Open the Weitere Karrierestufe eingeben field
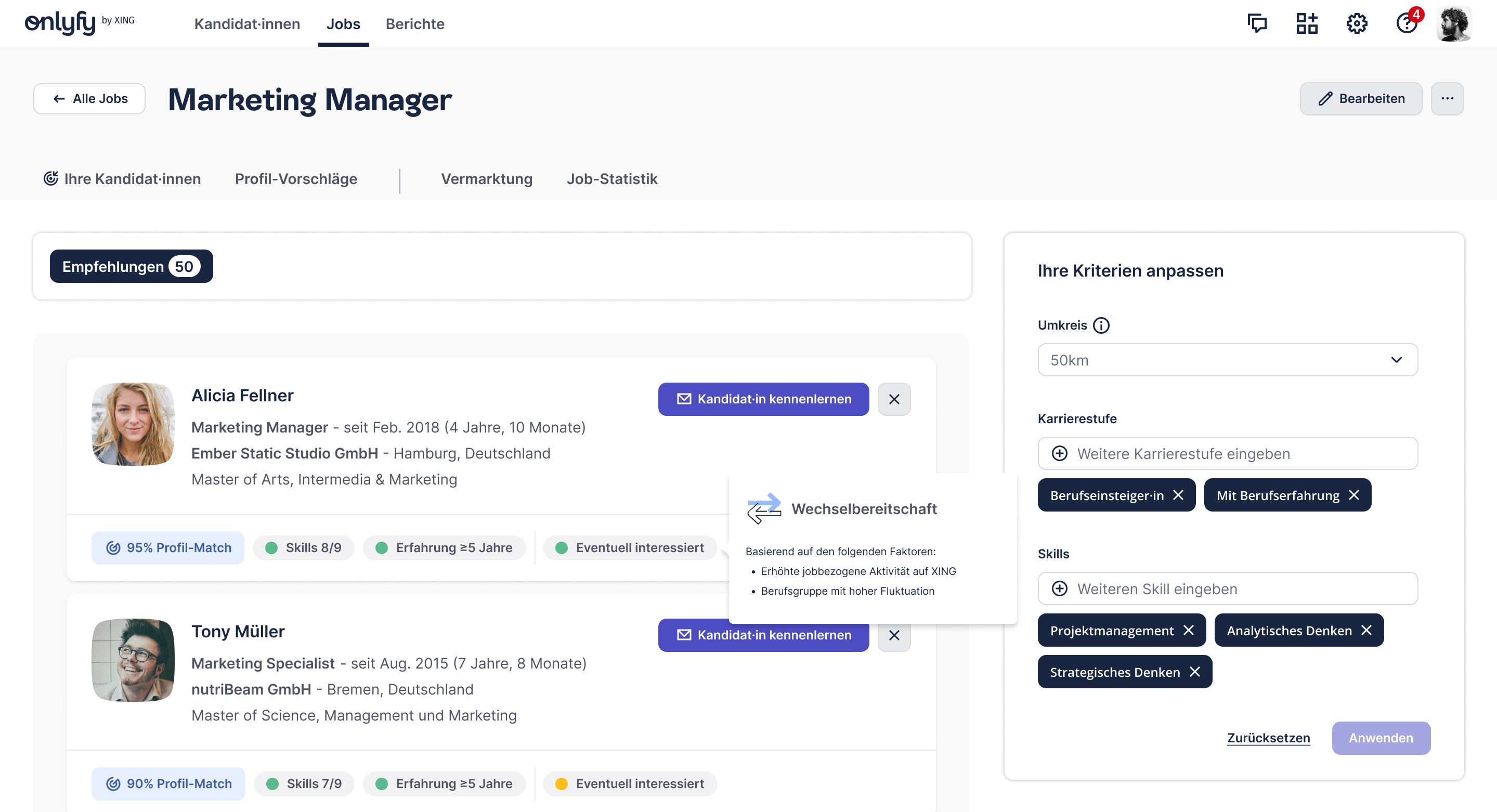Image resolution: width=1497 pixels, height=812 pixels. pyautogui.click(x=1227, y=454)
